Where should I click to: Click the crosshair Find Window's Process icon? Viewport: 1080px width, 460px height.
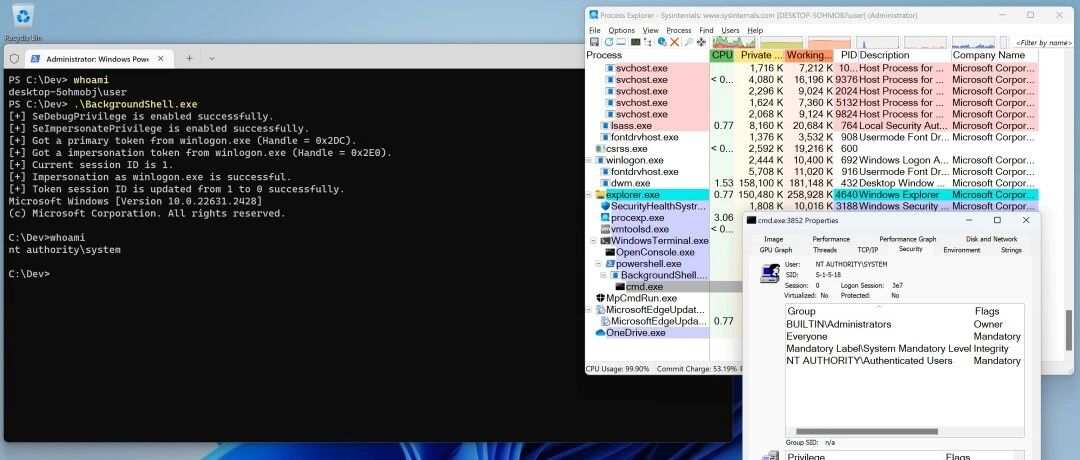click(x=701, y=42)
